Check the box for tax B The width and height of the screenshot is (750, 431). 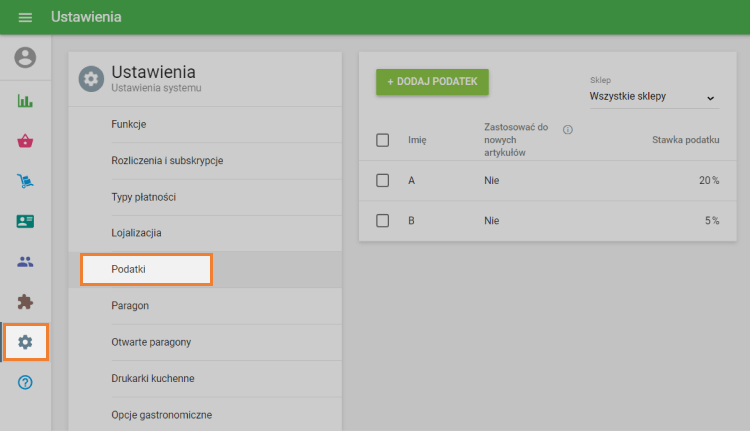click(382, 220)
